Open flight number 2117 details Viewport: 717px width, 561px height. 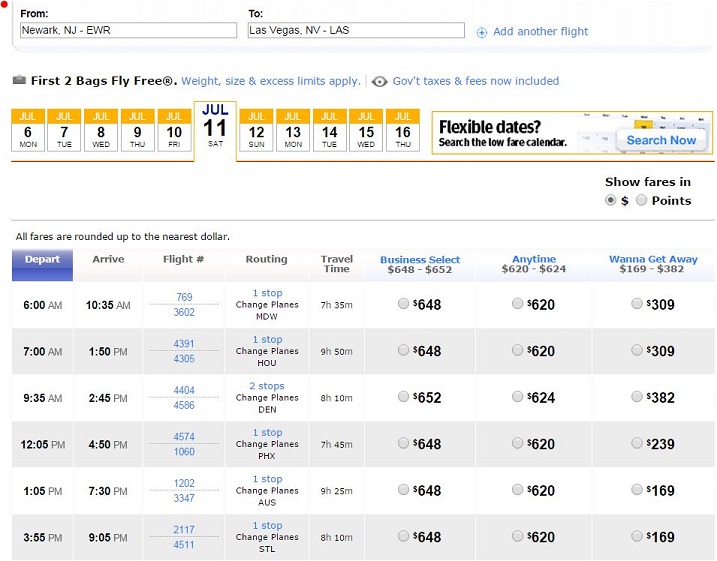tap(184, 529)
